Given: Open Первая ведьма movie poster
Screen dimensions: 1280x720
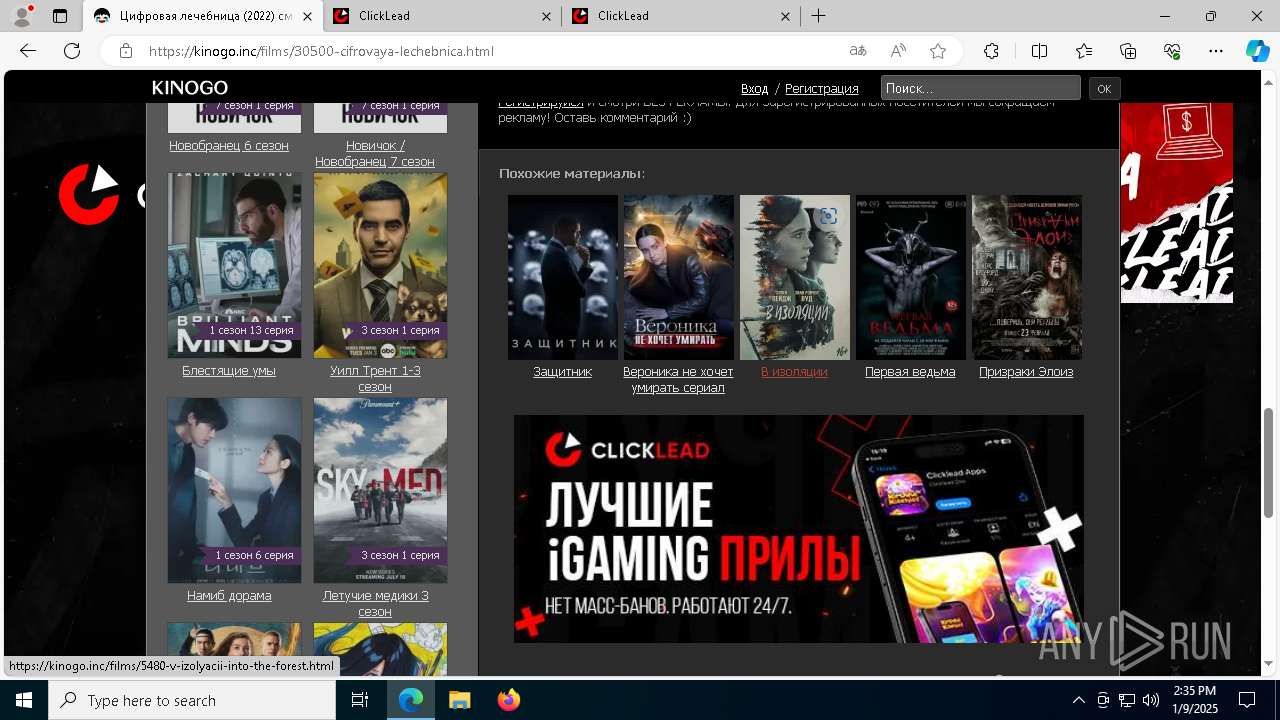Looking at the screenshot, I should [911, 277].
